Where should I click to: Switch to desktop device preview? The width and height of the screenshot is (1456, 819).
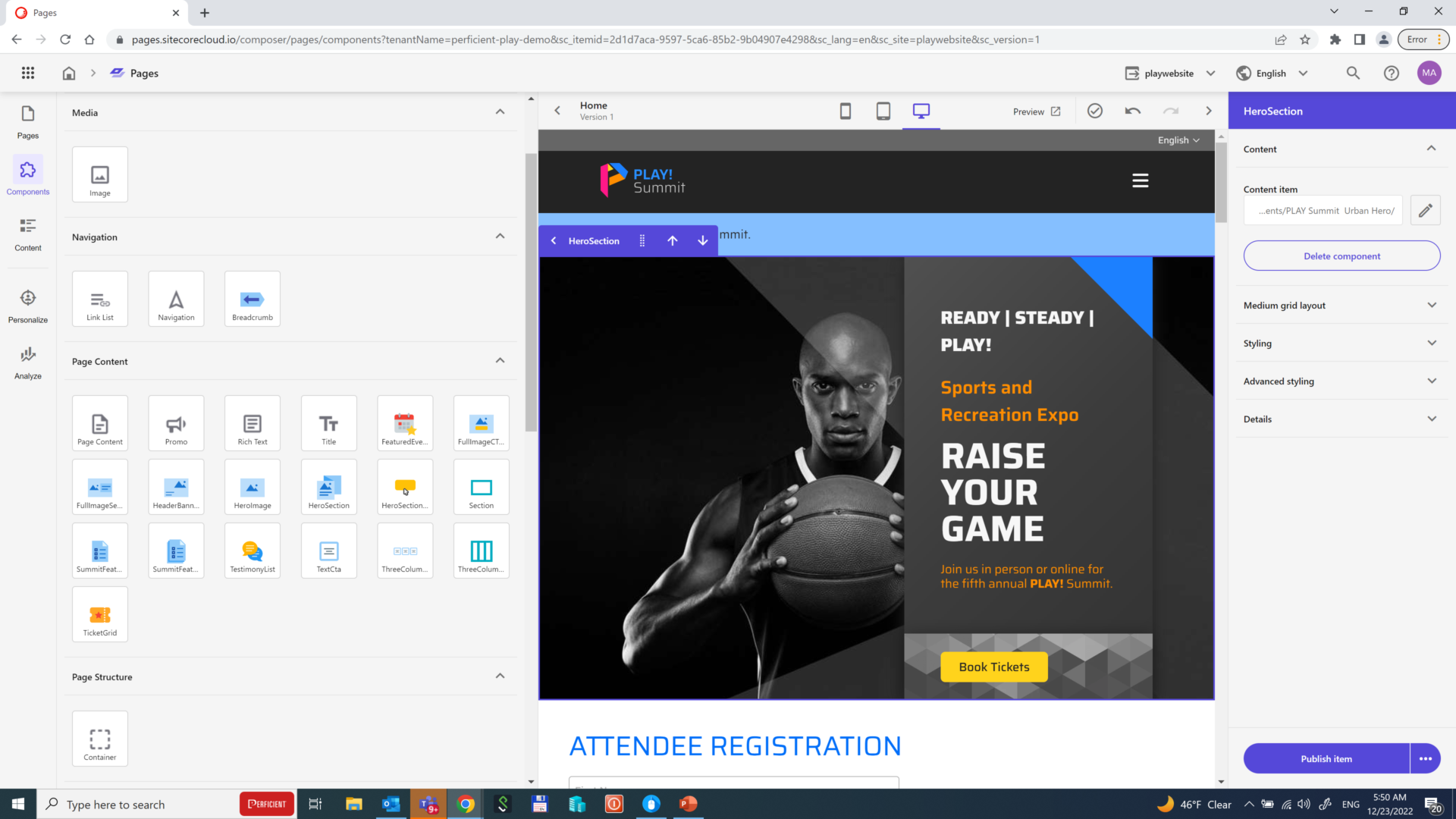tap(921, 111)
